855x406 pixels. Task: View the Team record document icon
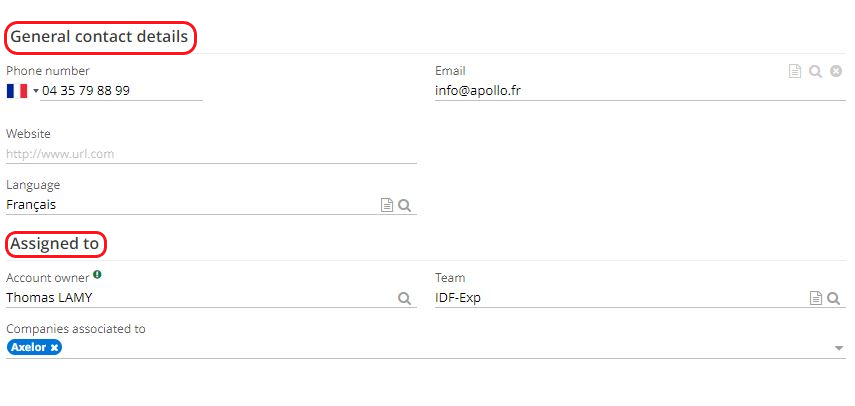pyautogui.click(x=815, y=298)
